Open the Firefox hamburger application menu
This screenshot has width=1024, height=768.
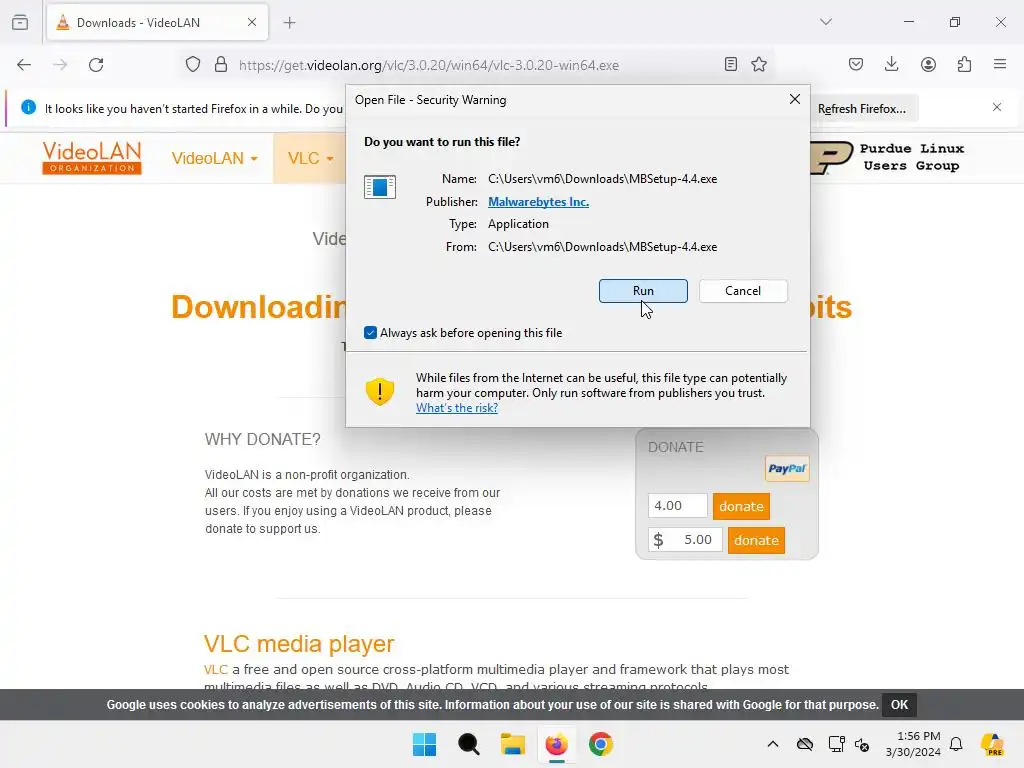tap(1000, 64)
